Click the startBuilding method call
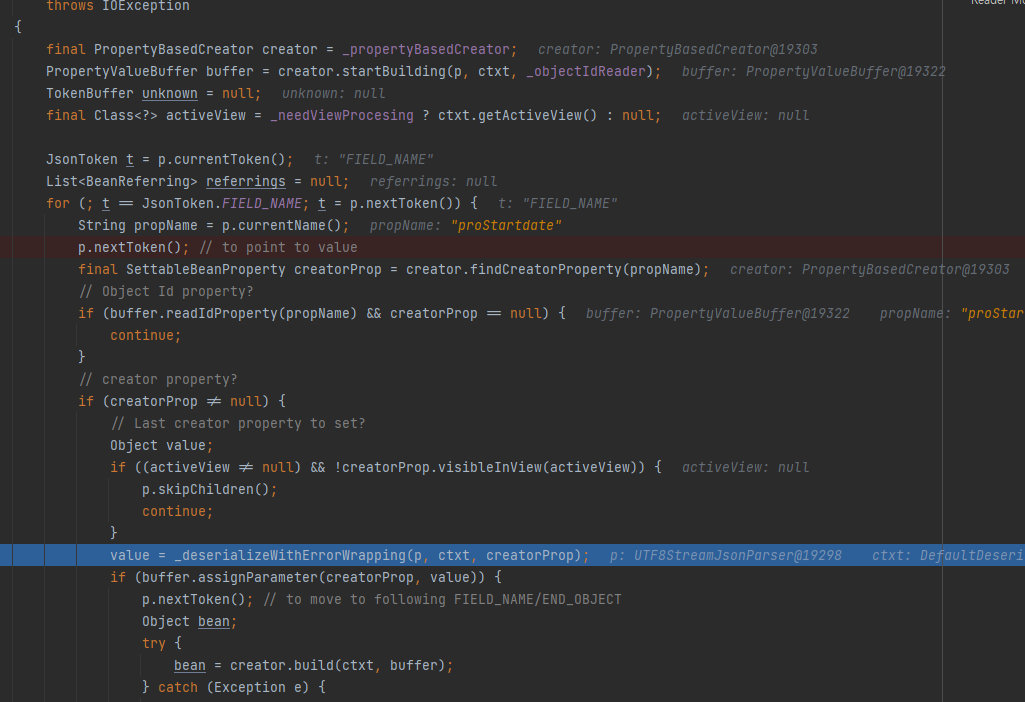 pyautogui.click(x=394, y=71)
